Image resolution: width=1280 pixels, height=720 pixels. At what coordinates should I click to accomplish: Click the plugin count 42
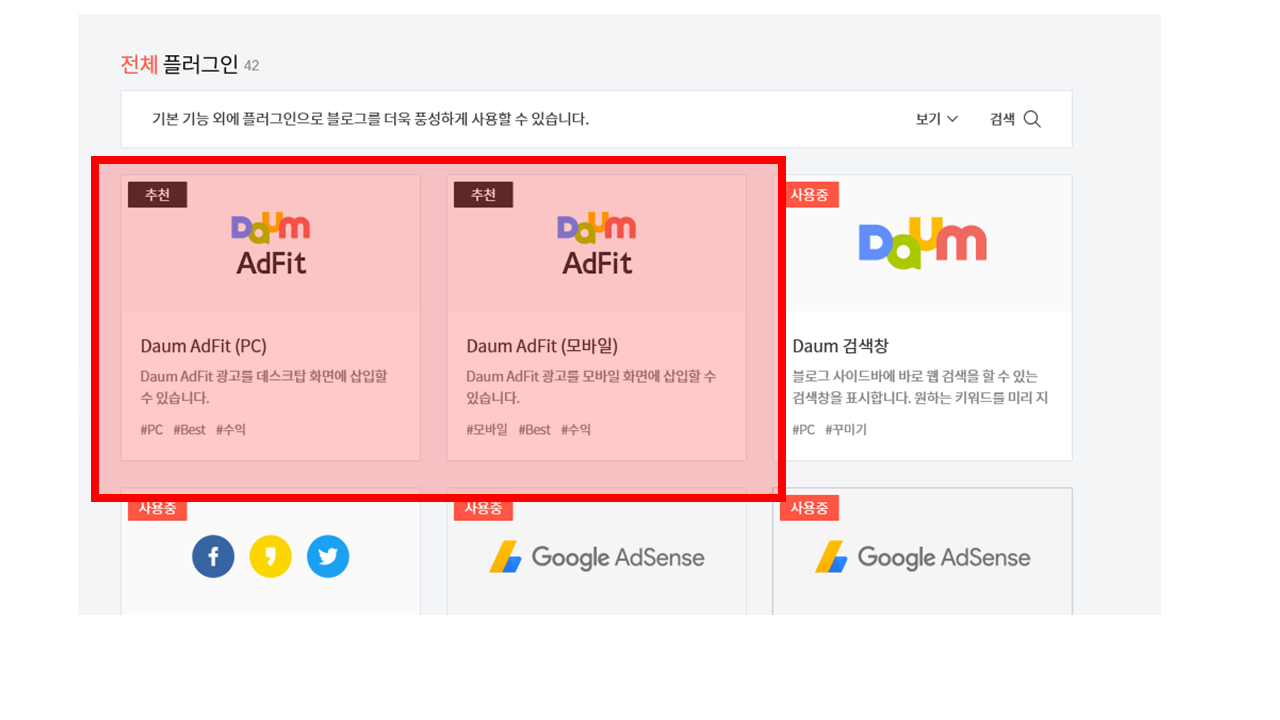click(251, 66)
